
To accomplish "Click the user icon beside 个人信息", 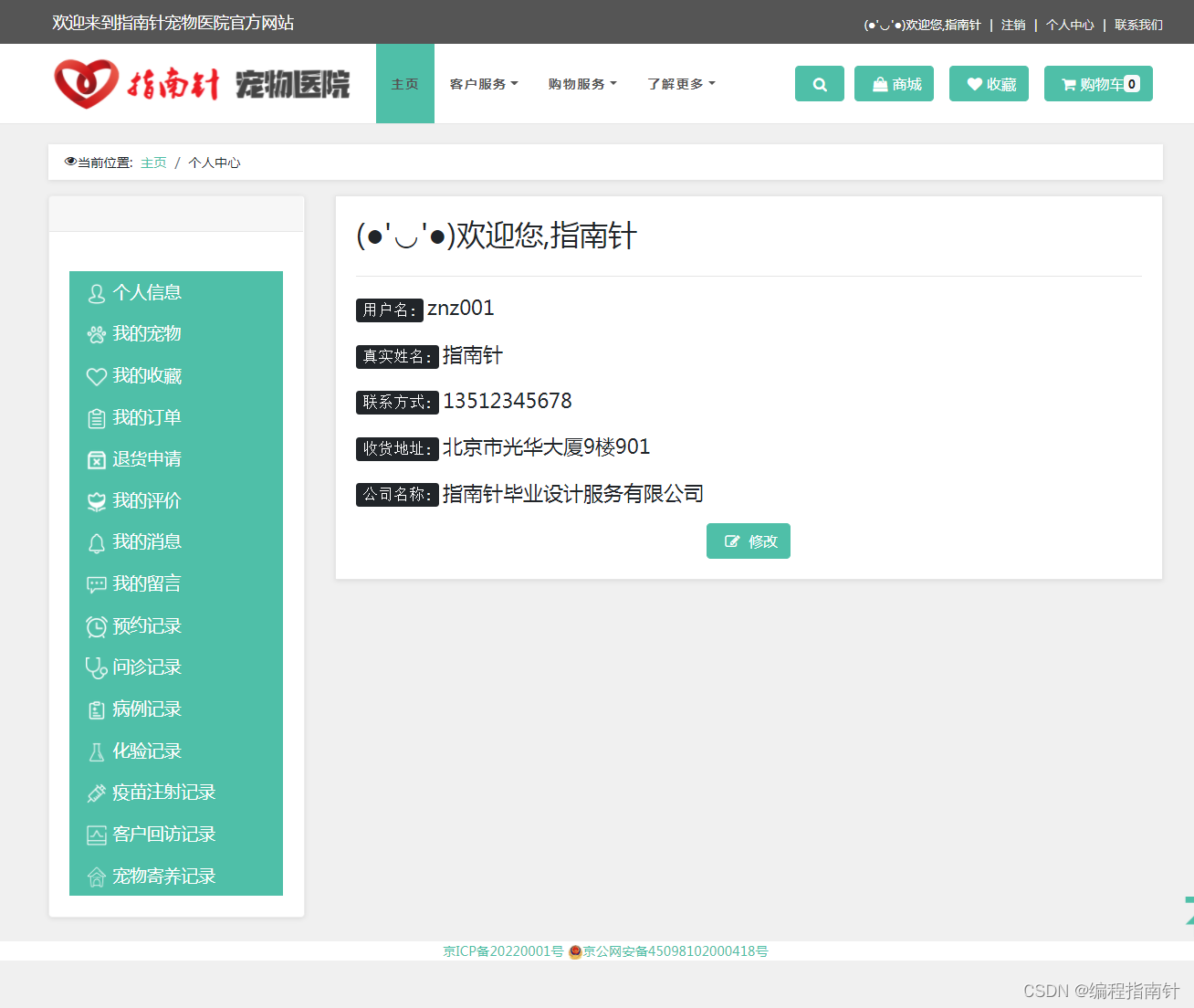I will tap(97, 293).
